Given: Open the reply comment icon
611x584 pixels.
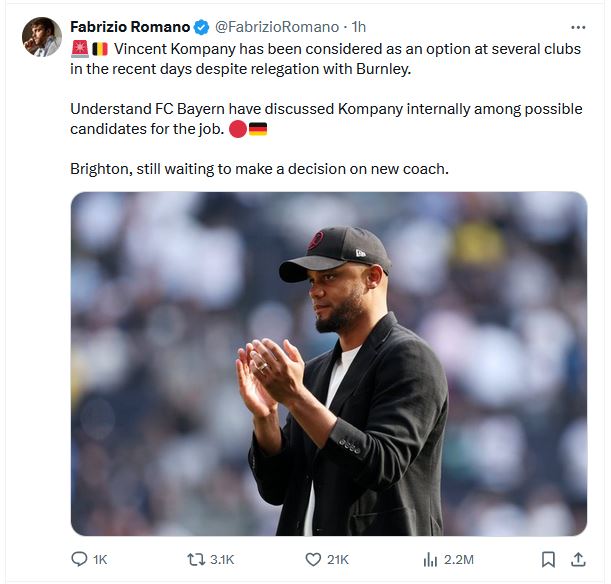Looking at the screenshot, I should point(79,559).
